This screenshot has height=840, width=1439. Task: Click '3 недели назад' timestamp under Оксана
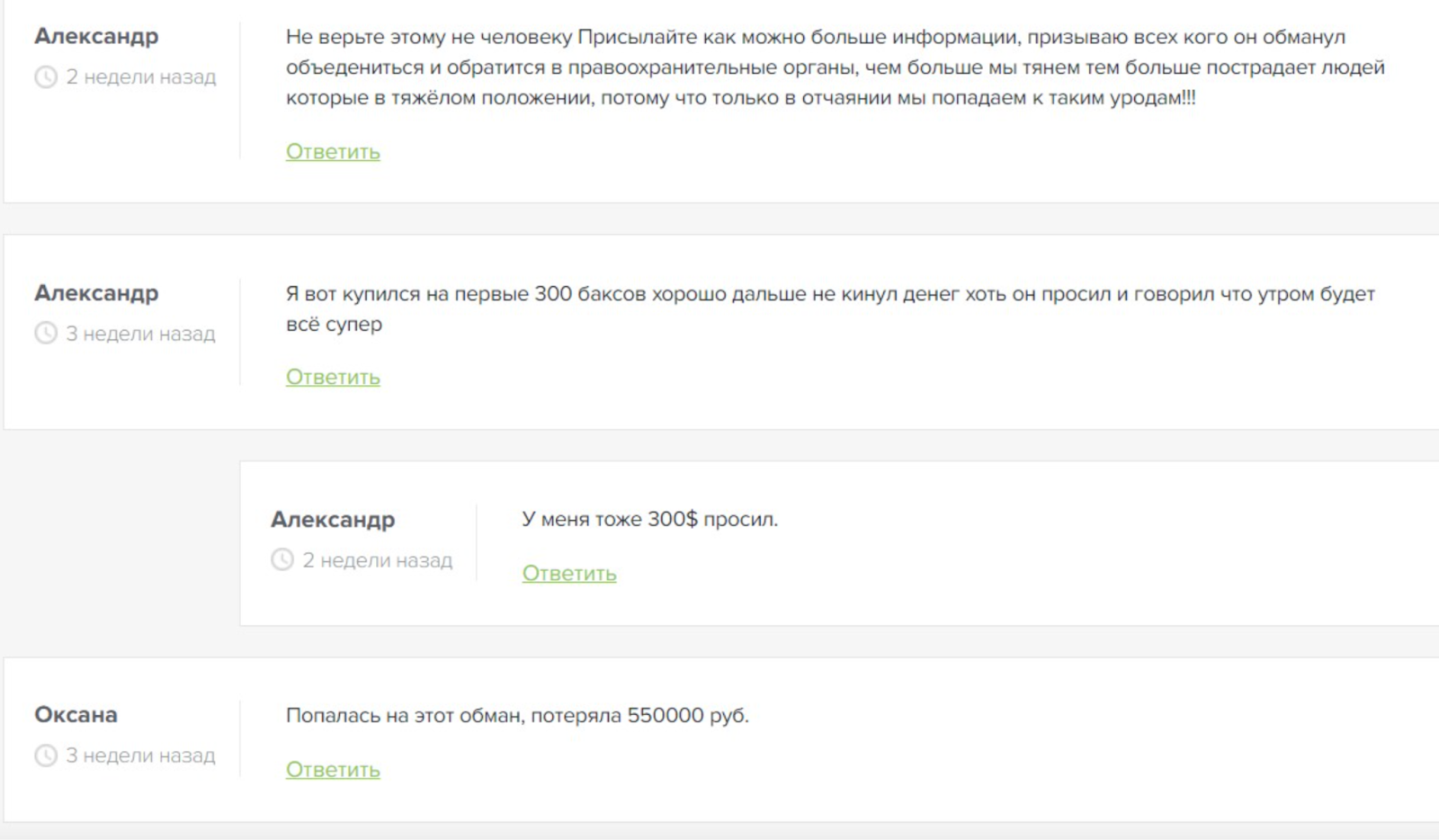(x=140, y=755)
